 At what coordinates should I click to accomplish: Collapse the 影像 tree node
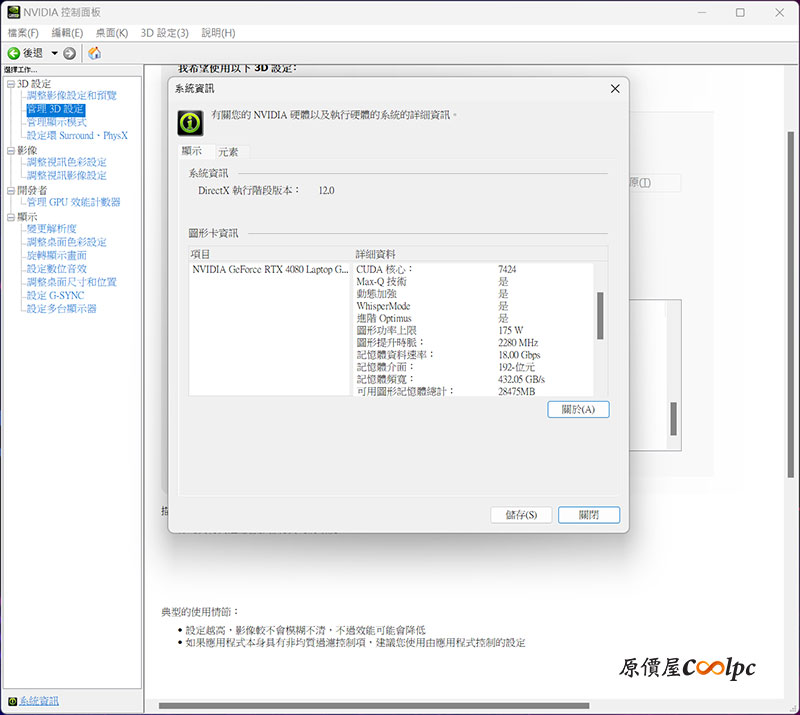pos(11,151)
